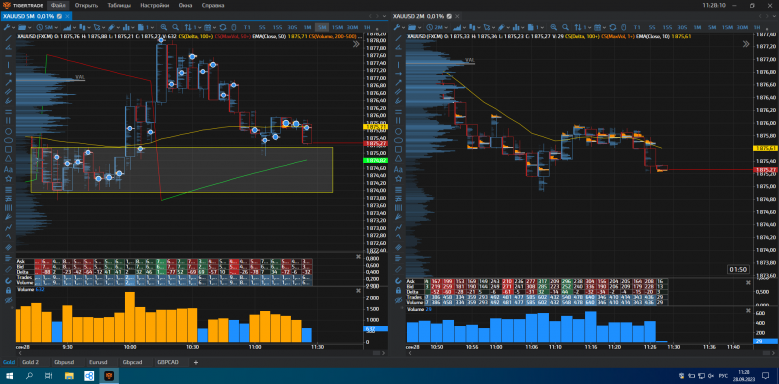The width and height of the screenshot is (779, 384).
Task: Click Tiger.Trade icon in Windows taskbar
Action: pyautogui.click(x=109, y=376)
